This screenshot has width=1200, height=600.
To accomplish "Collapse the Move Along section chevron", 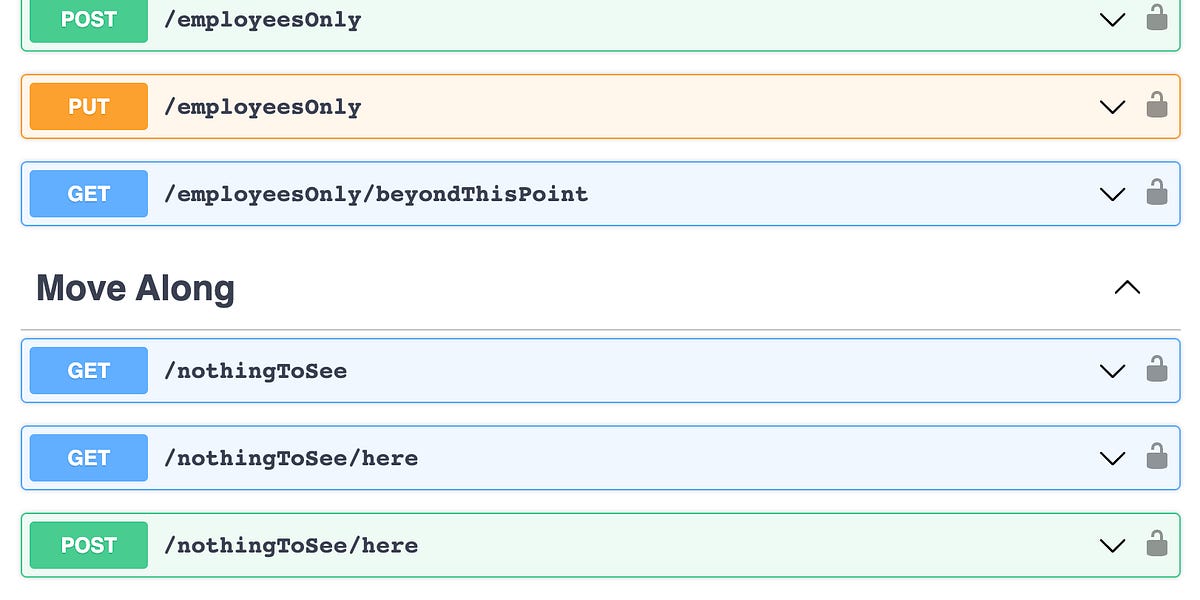I will (x=1127, y=288).
